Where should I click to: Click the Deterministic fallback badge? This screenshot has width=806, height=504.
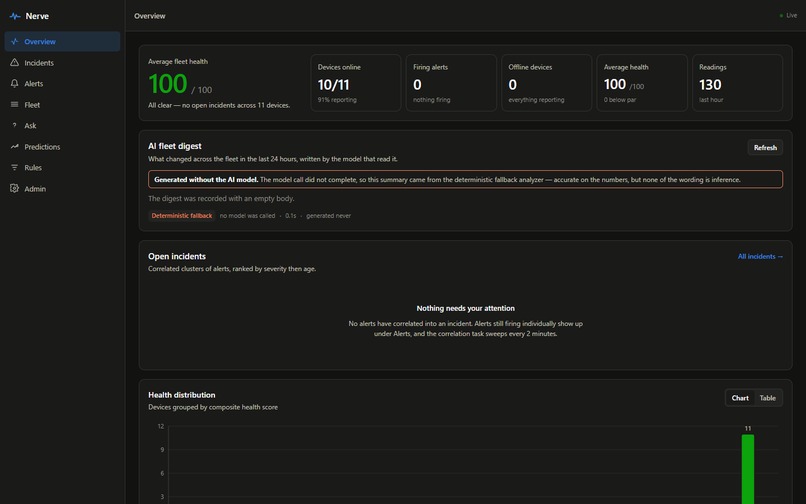[181, 215]
